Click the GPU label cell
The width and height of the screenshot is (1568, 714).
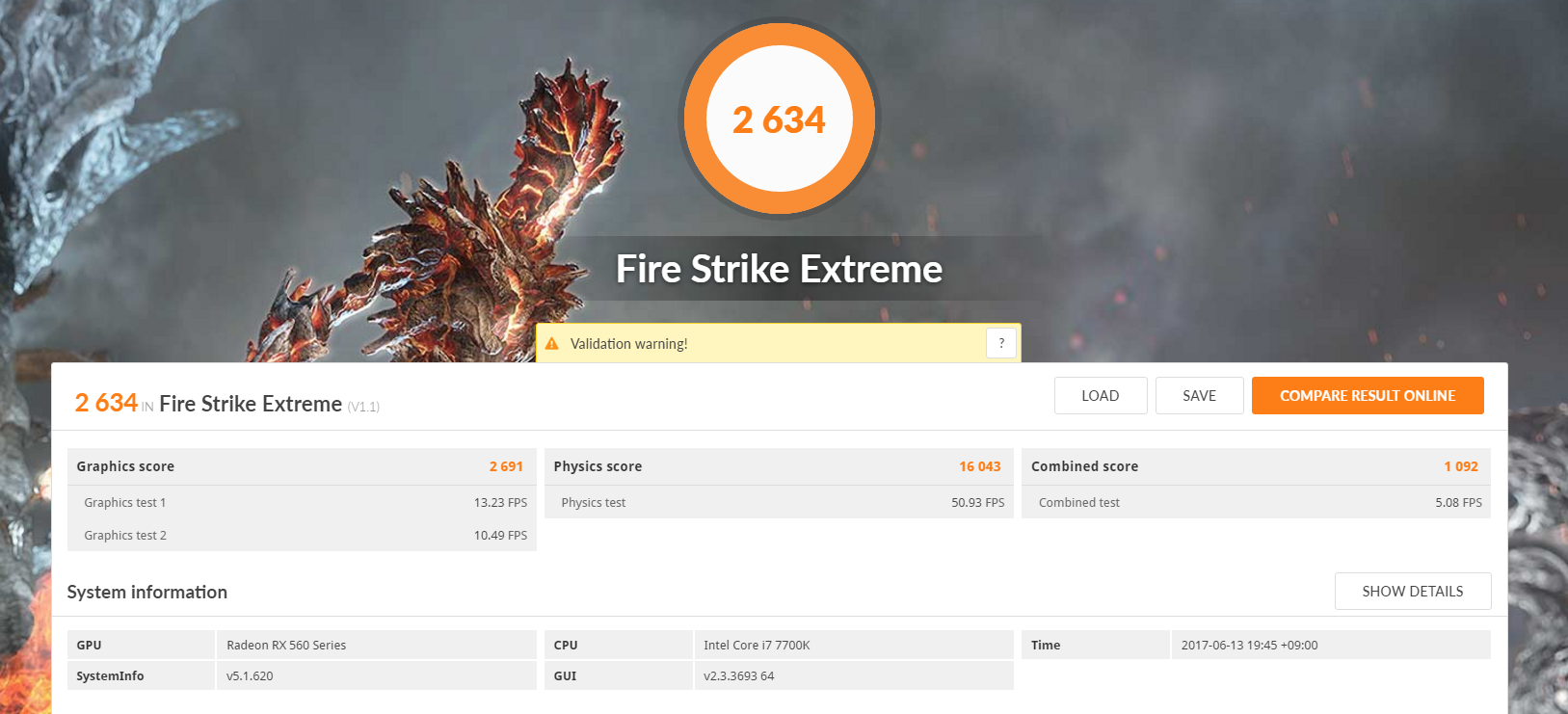[x=141, y=645]
